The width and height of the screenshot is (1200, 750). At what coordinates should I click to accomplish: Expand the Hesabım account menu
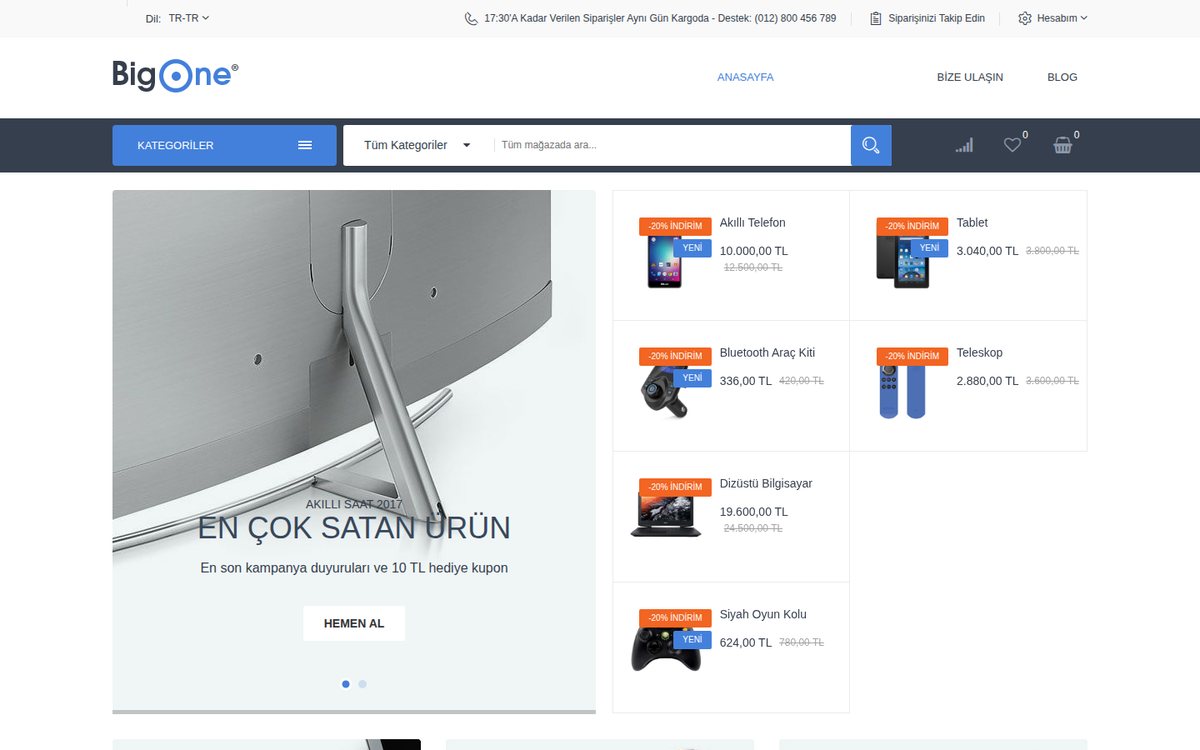tap(1062, 18)
